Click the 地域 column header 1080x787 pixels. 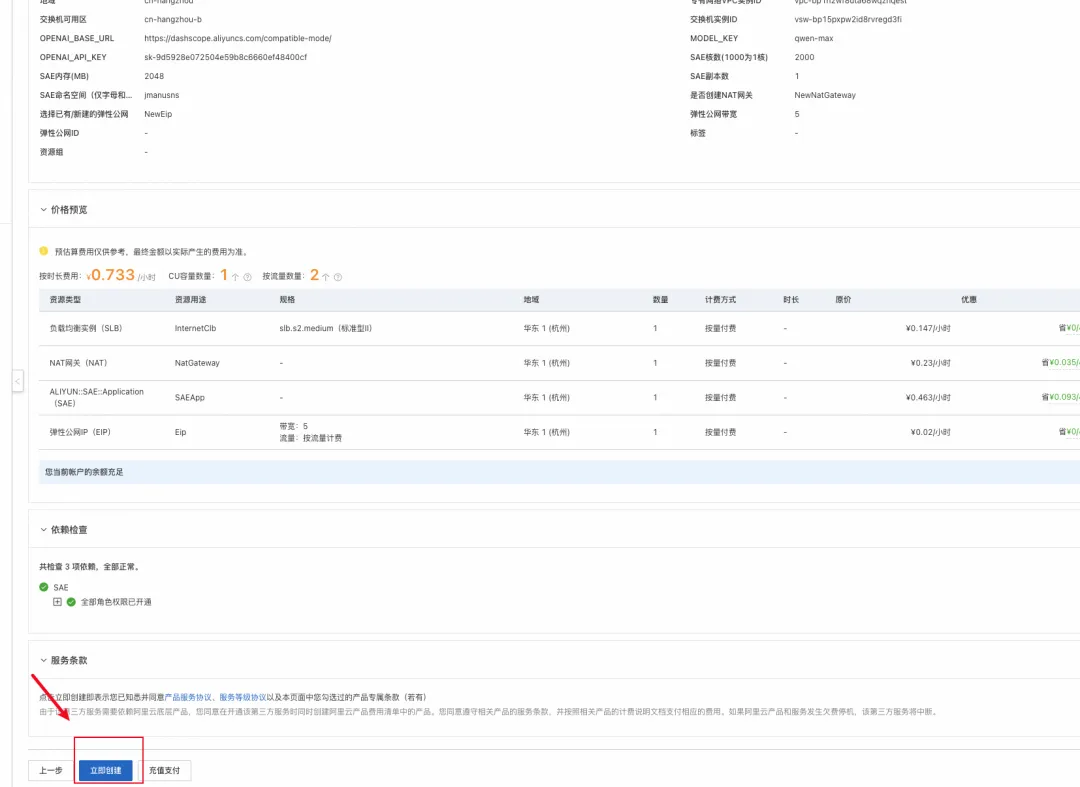click(531, 300)
